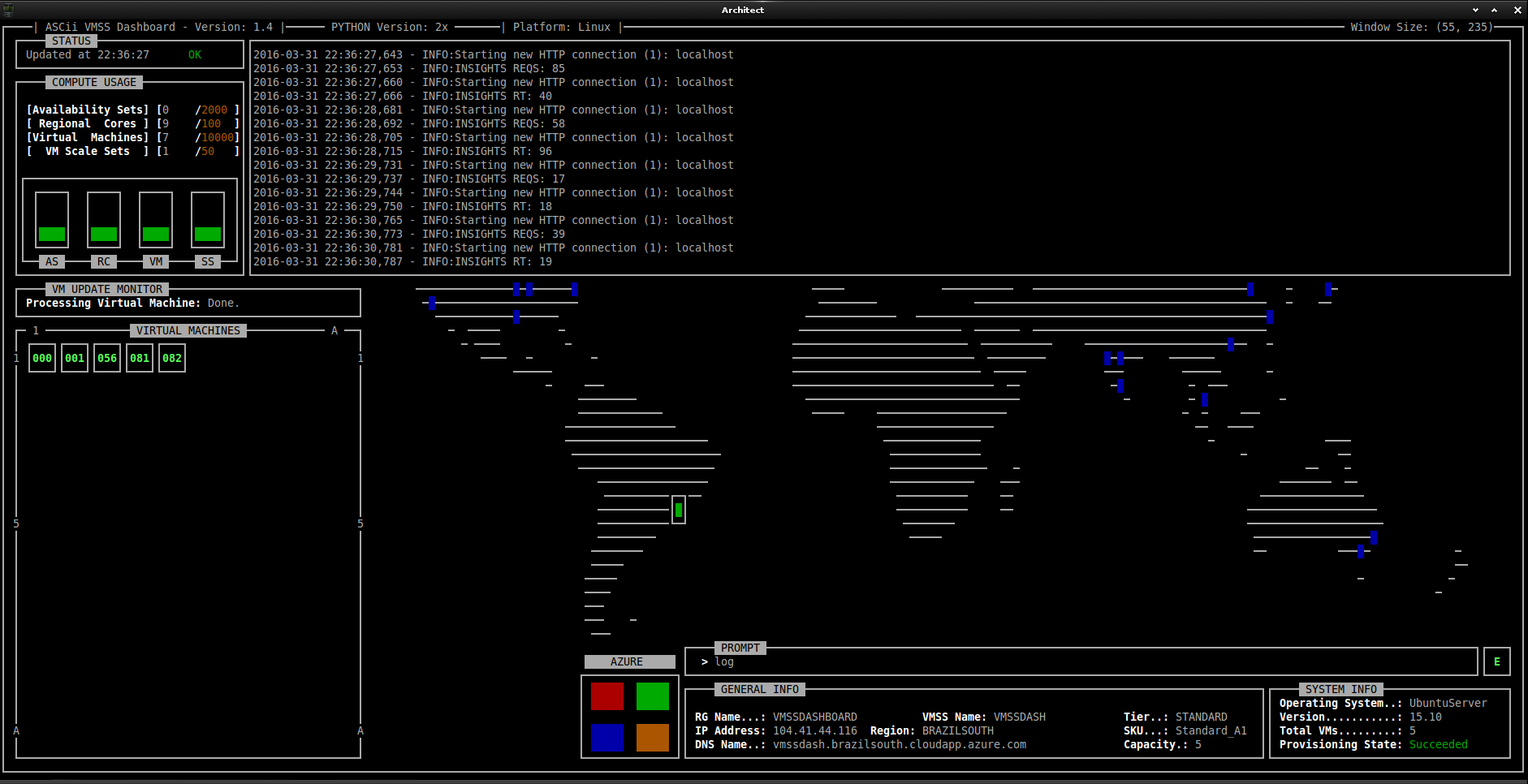Click the red Azure logo square
This screenshot has height=784, width=1528.
[607, 696]
